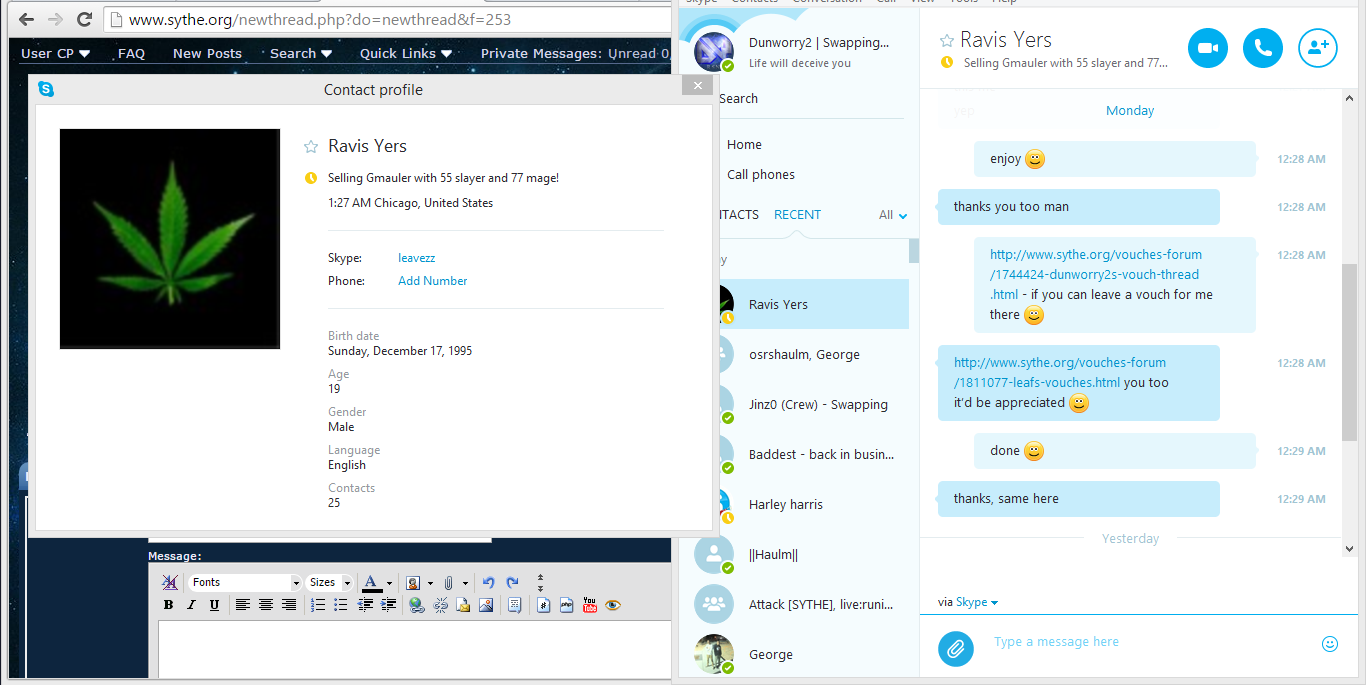Wrap quote tags around selected text
Image resolution: width=1366 pixels, height=685 pixels.
[514, 605]
